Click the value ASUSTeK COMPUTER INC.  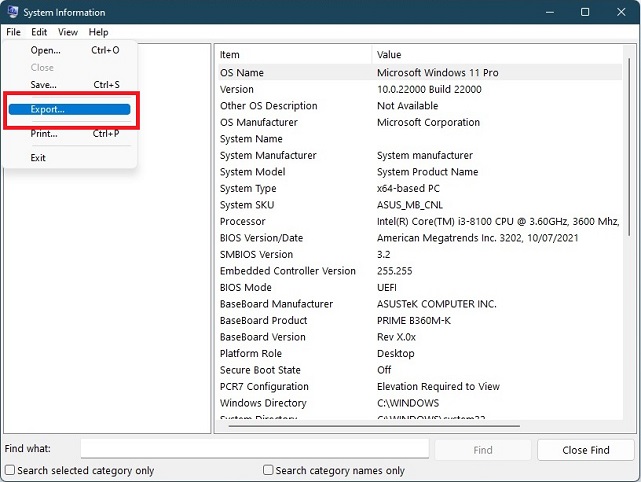[437, 304]
